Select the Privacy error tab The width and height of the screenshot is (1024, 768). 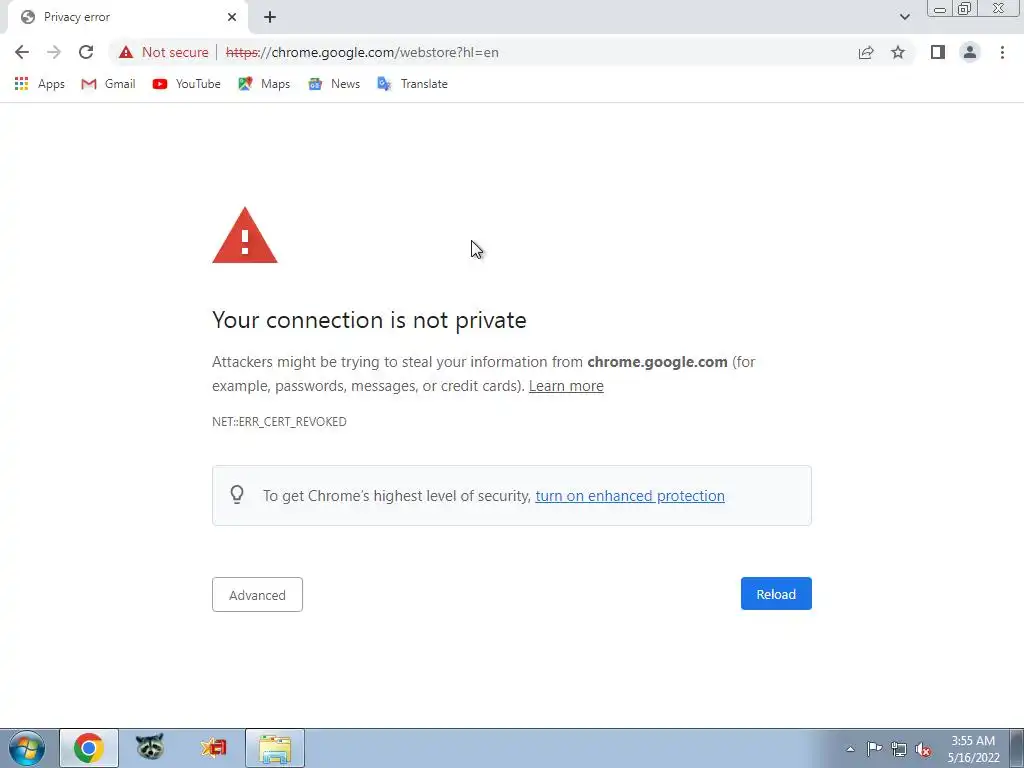pyautogui.click(x=127, y=17)
